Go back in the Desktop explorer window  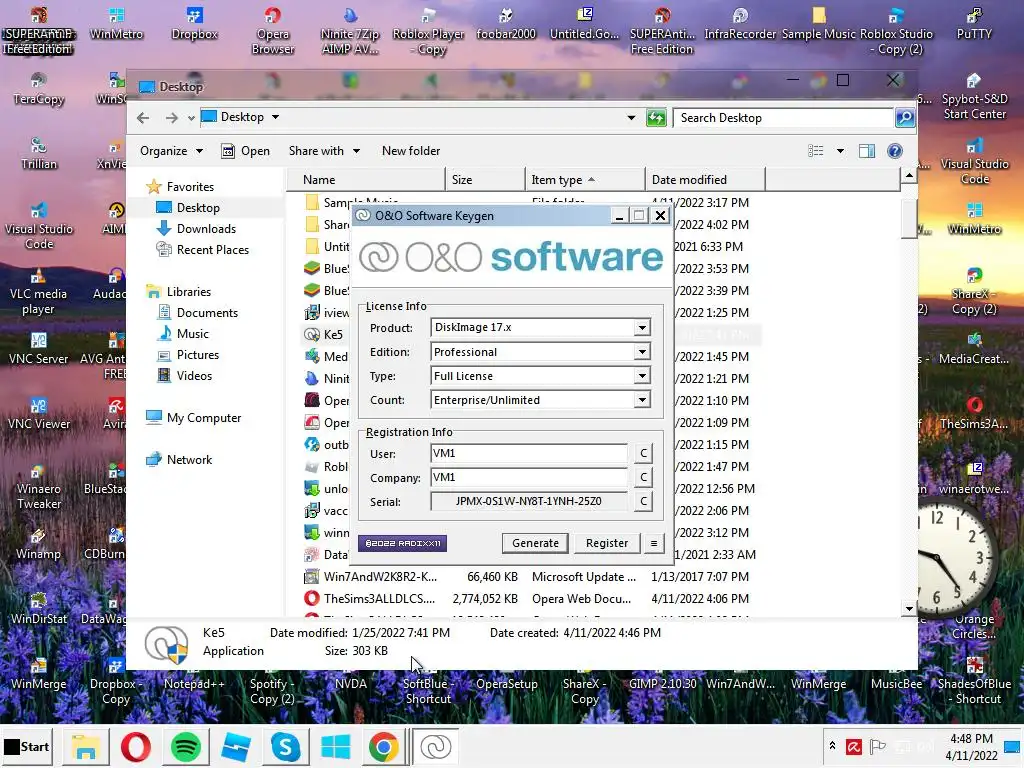[143, 118]
